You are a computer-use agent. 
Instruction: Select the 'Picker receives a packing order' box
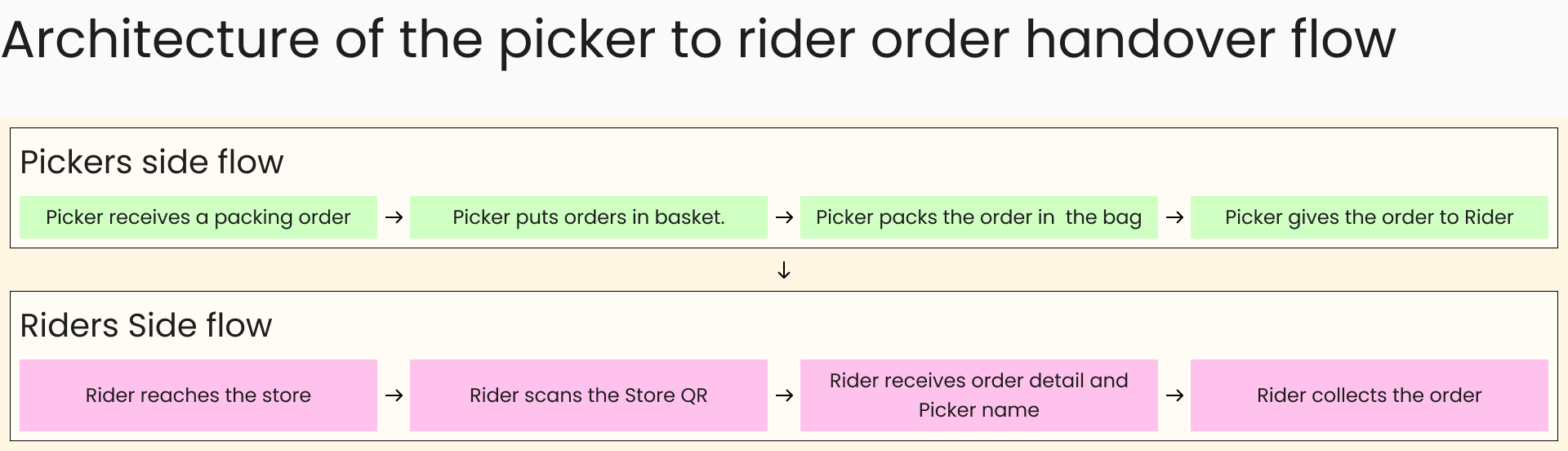(198, 217)
